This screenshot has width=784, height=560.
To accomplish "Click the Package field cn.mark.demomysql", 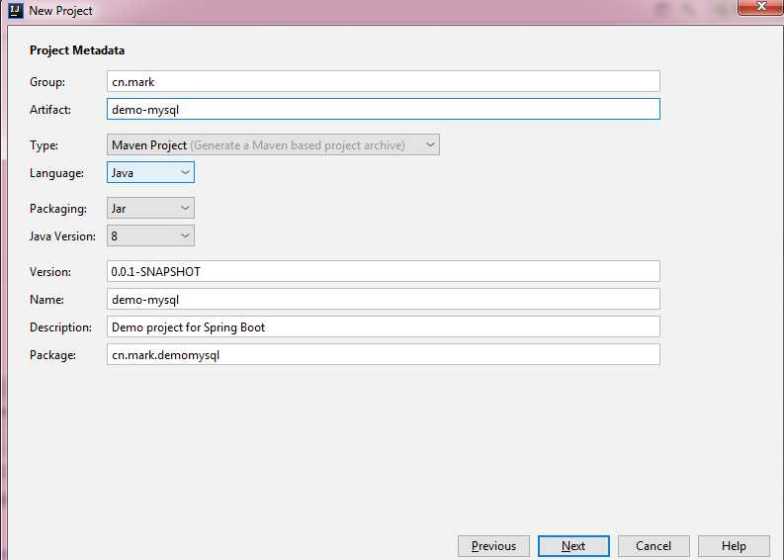I will click(383, 355).
